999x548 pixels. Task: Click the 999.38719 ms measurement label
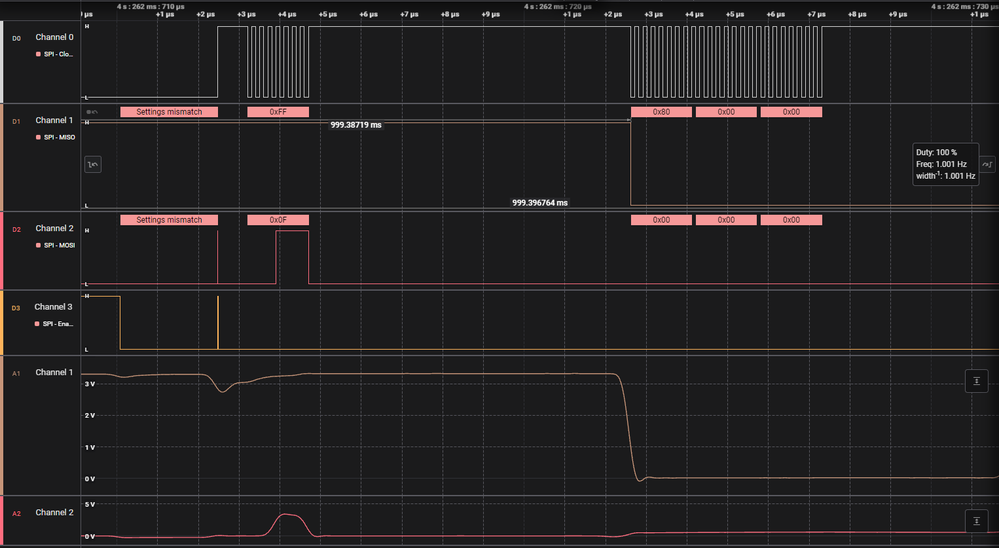coord(356,125)
